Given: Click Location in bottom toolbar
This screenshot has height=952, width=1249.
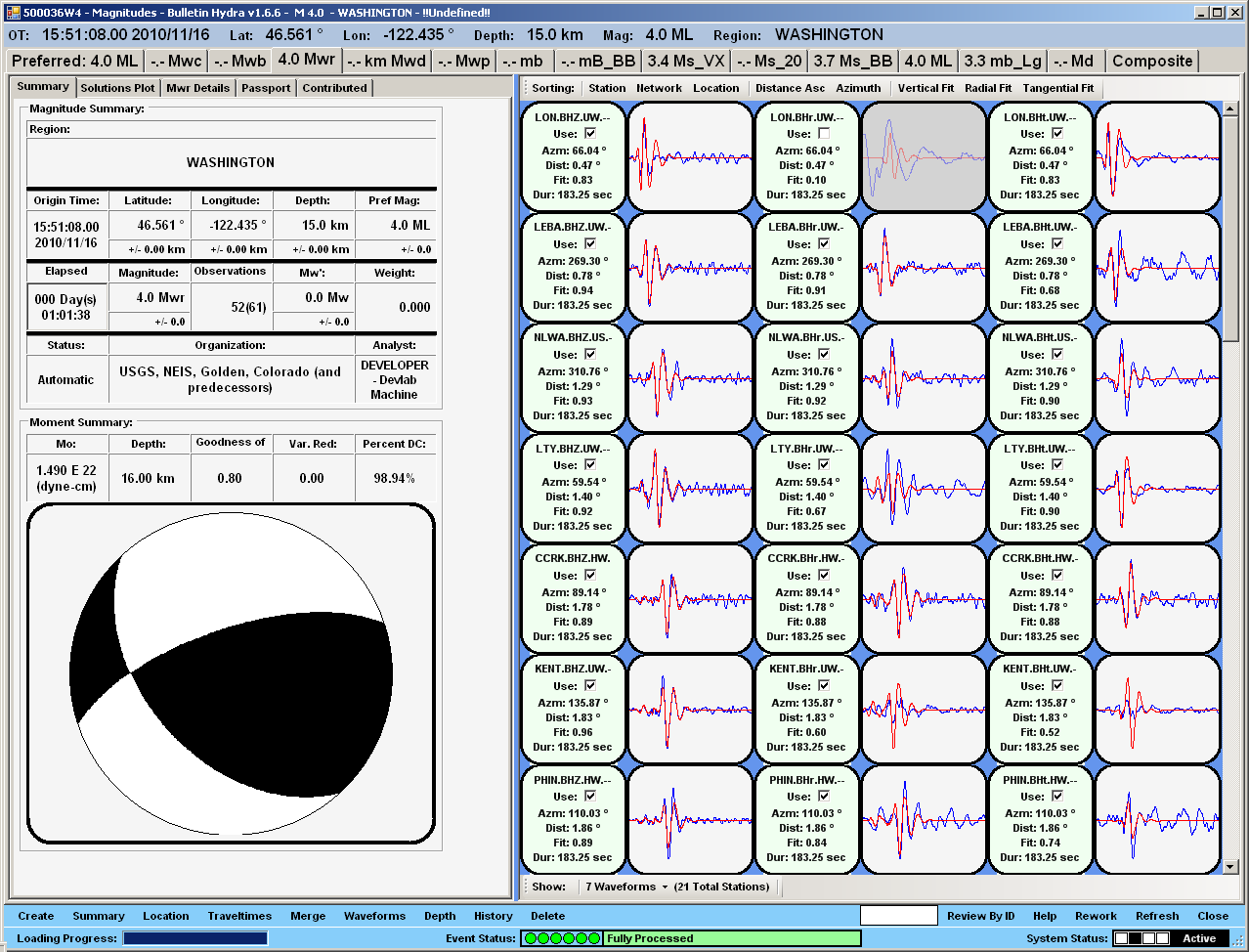Looking at the screenshot, I should click(166, 916).
